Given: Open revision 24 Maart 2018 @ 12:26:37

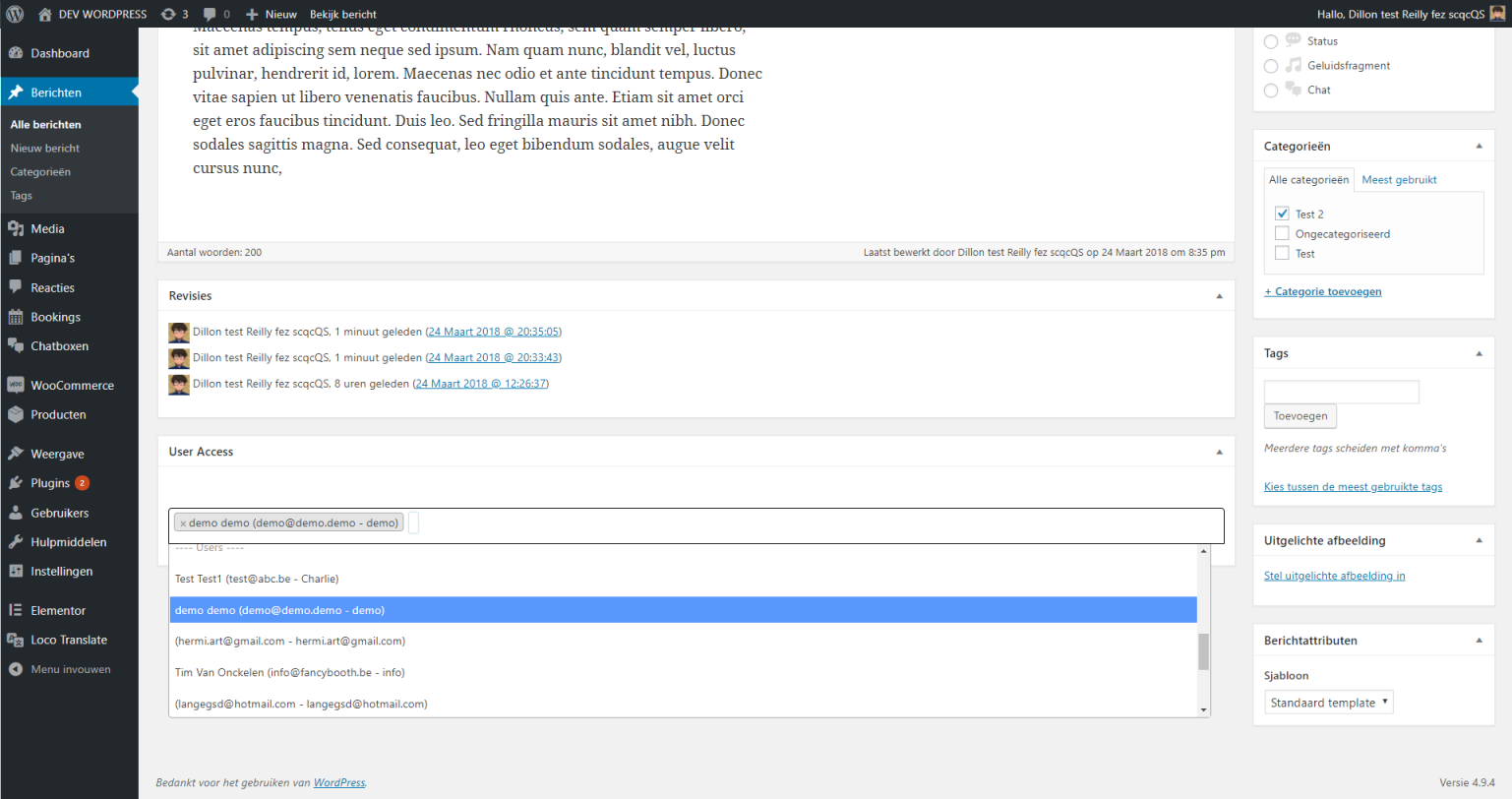Looking at the screenshot, I should (481, 384).
